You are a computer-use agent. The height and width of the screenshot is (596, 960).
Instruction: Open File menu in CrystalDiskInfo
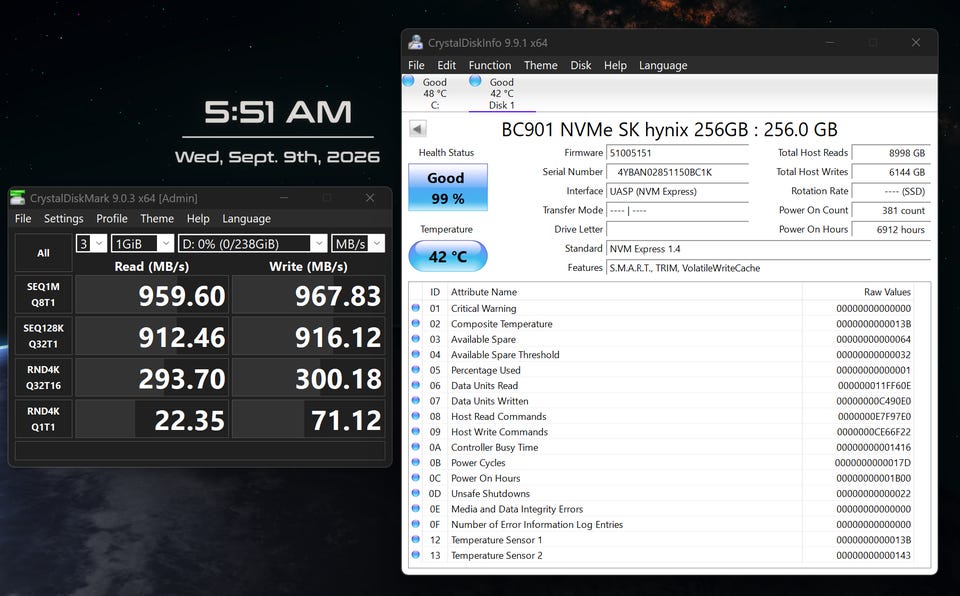[416, 65]
